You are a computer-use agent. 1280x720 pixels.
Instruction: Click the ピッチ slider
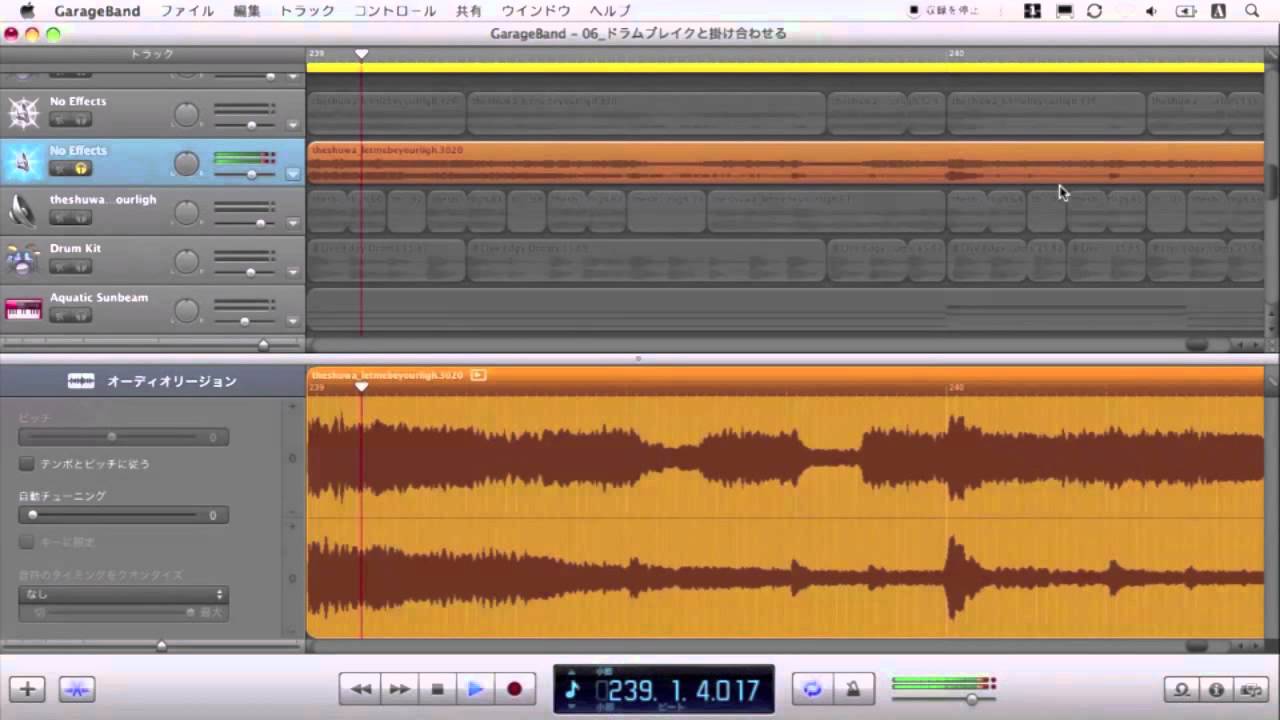point(123,437)
